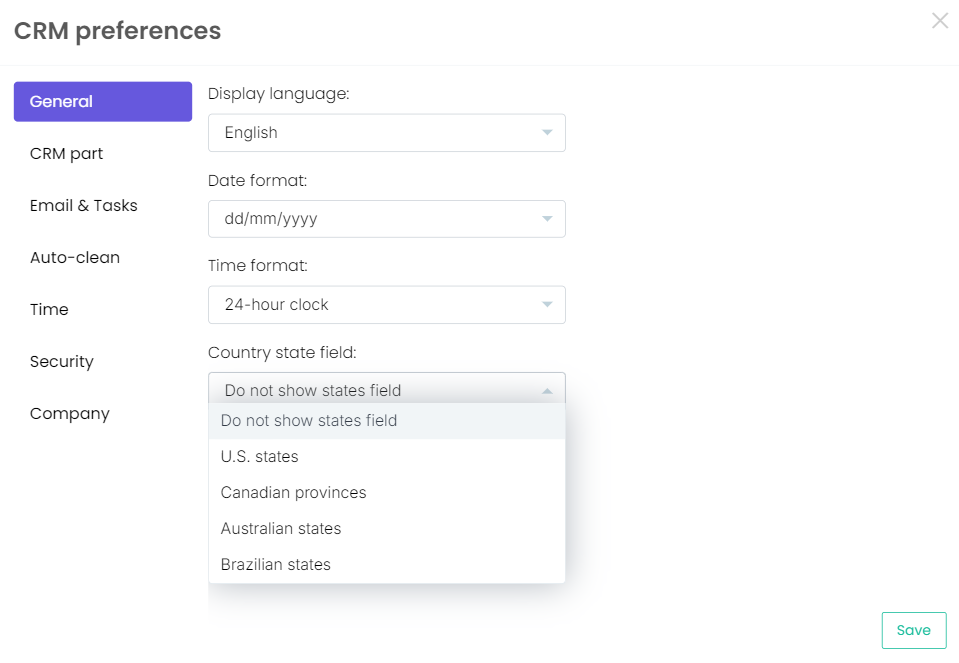The image size is (959, 663).
Task: Open the Security settings tab
Action: (62, 362)
